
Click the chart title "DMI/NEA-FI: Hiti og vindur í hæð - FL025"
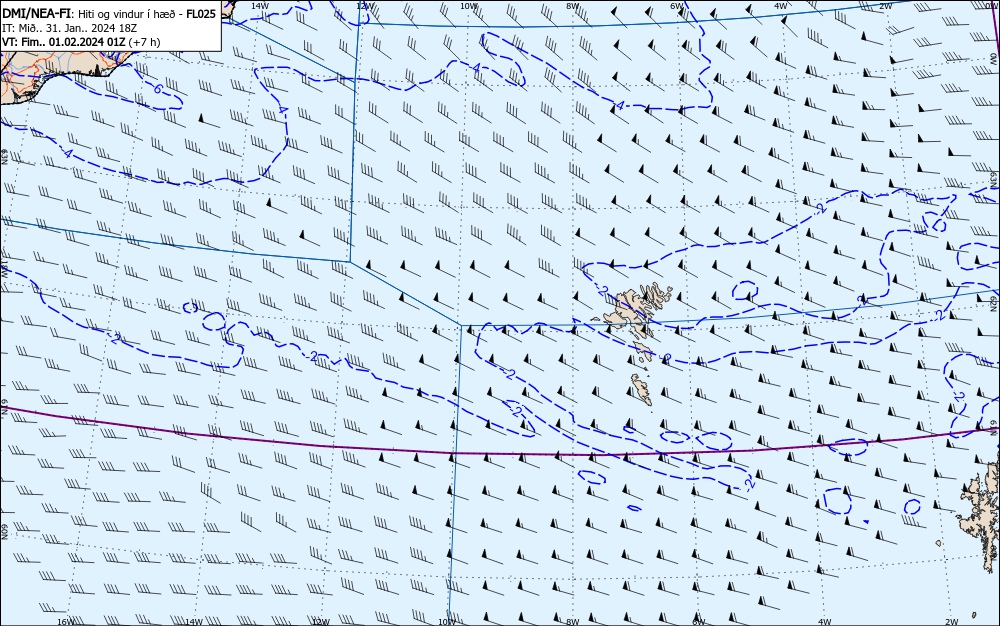point(109,14)
